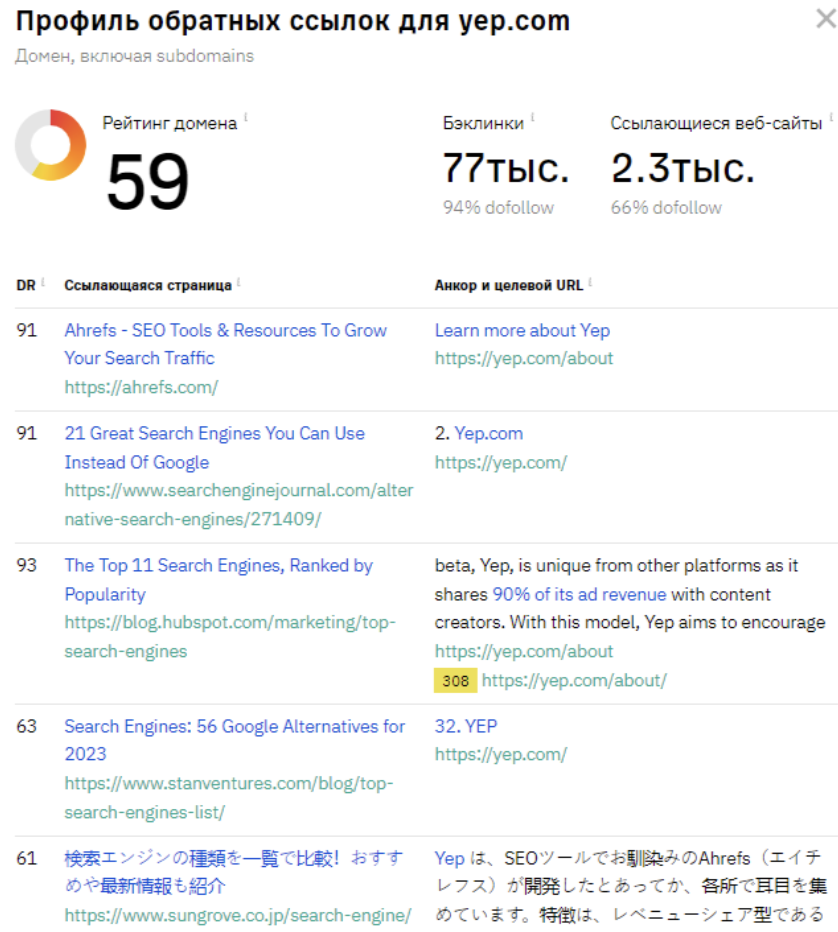This screenshot has width=838, height=932.
Task: Click the DR value 91 in the Ahrefs row
Action: [27, 330]
